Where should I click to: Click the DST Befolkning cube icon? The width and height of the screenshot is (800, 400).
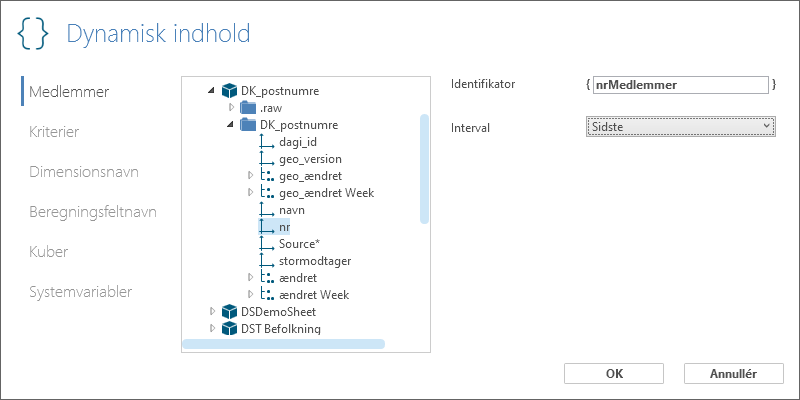(x=230, y=328)
